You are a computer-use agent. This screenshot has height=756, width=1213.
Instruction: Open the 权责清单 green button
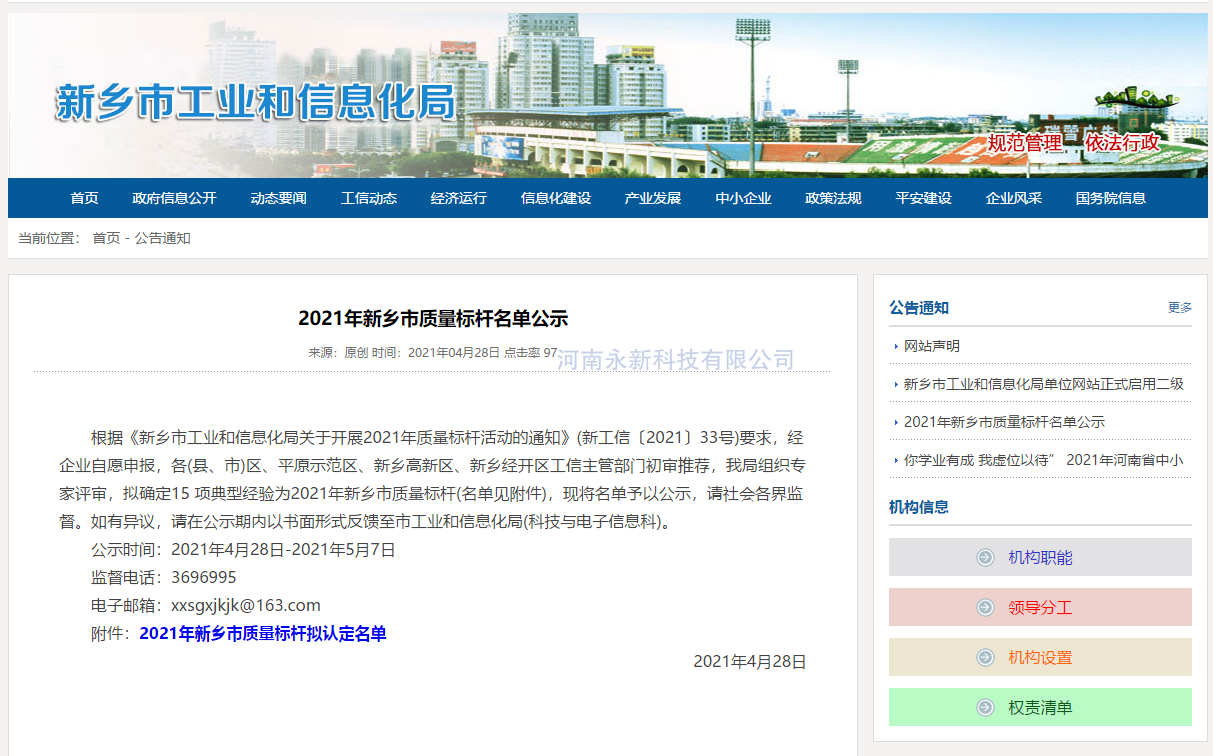(x=1040, y=707)
